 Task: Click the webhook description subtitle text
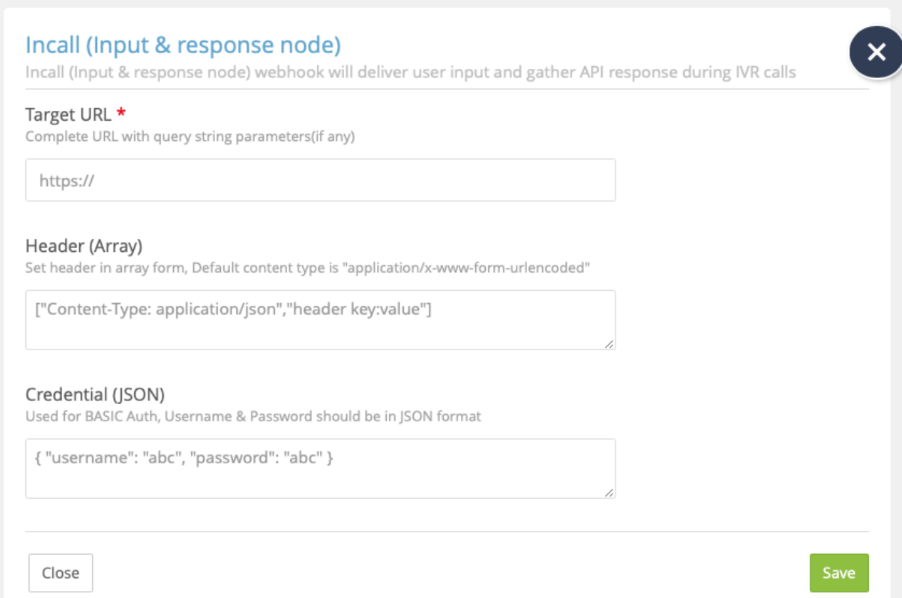point(410,72)
